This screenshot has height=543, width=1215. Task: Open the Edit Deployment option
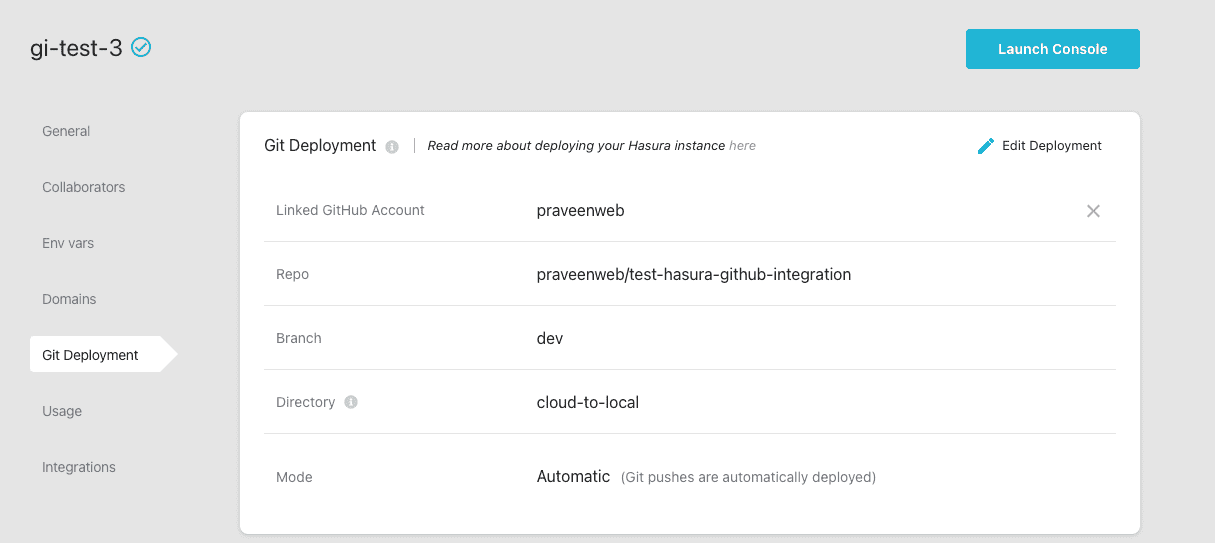click(1051, 146)
